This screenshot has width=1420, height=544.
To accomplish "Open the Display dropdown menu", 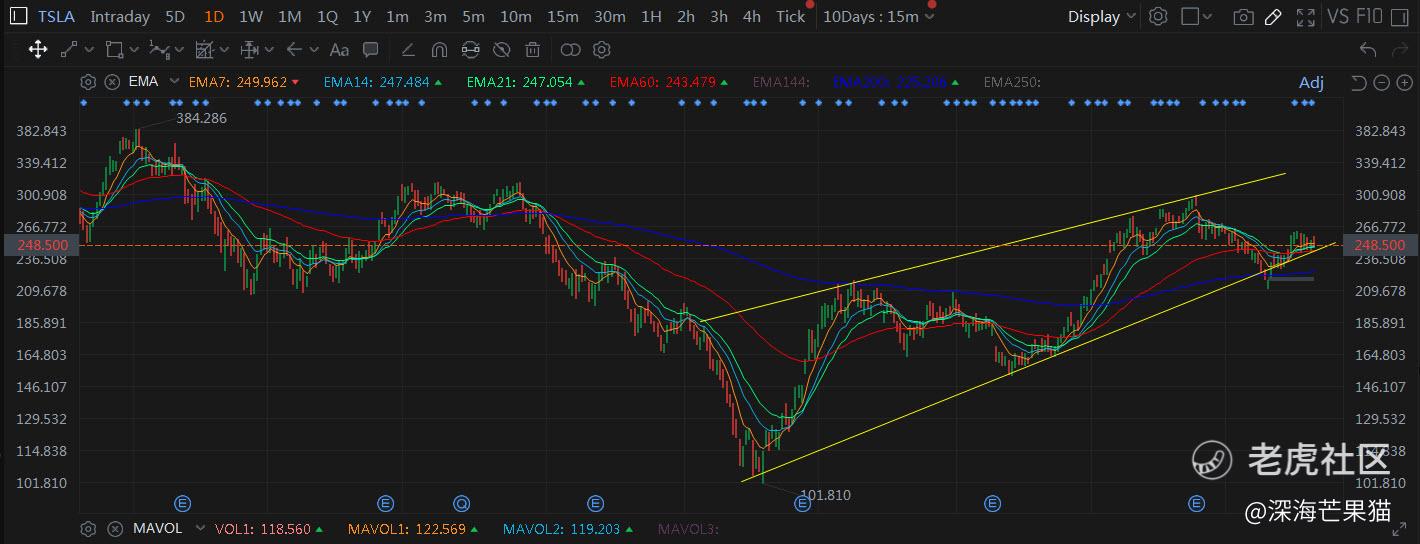I will click(1101, 16).
